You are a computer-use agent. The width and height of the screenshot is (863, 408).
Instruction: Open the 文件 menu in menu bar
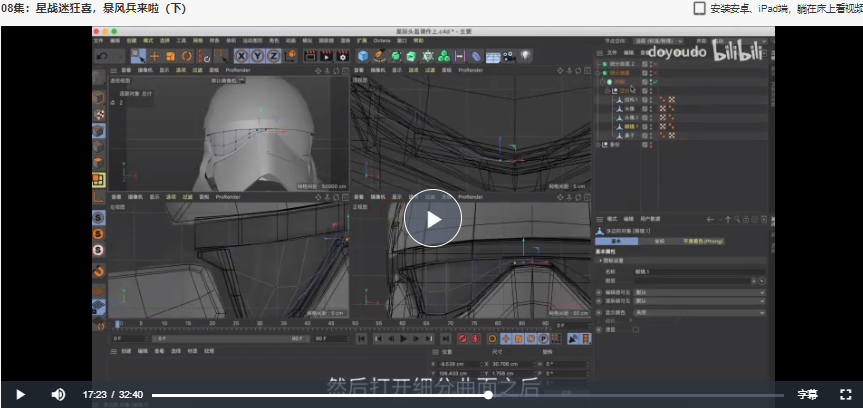tap(99, 41)
